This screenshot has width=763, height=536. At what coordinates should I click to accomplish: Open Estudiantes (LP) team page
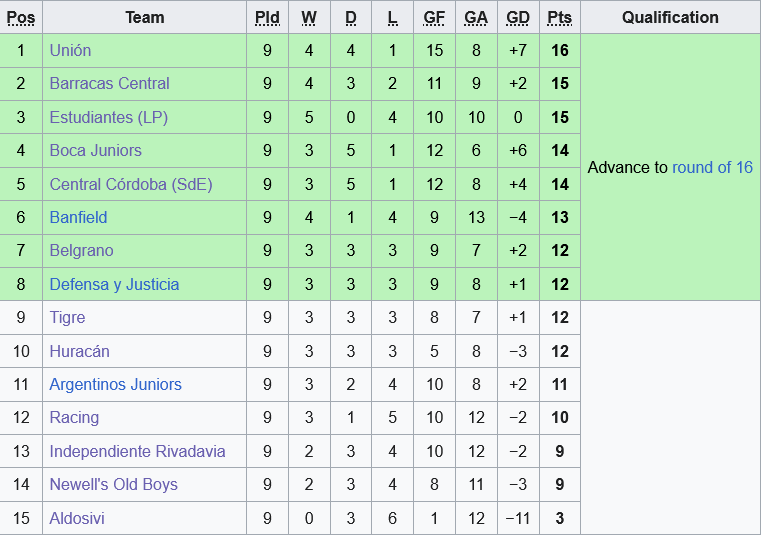[108, 117]
